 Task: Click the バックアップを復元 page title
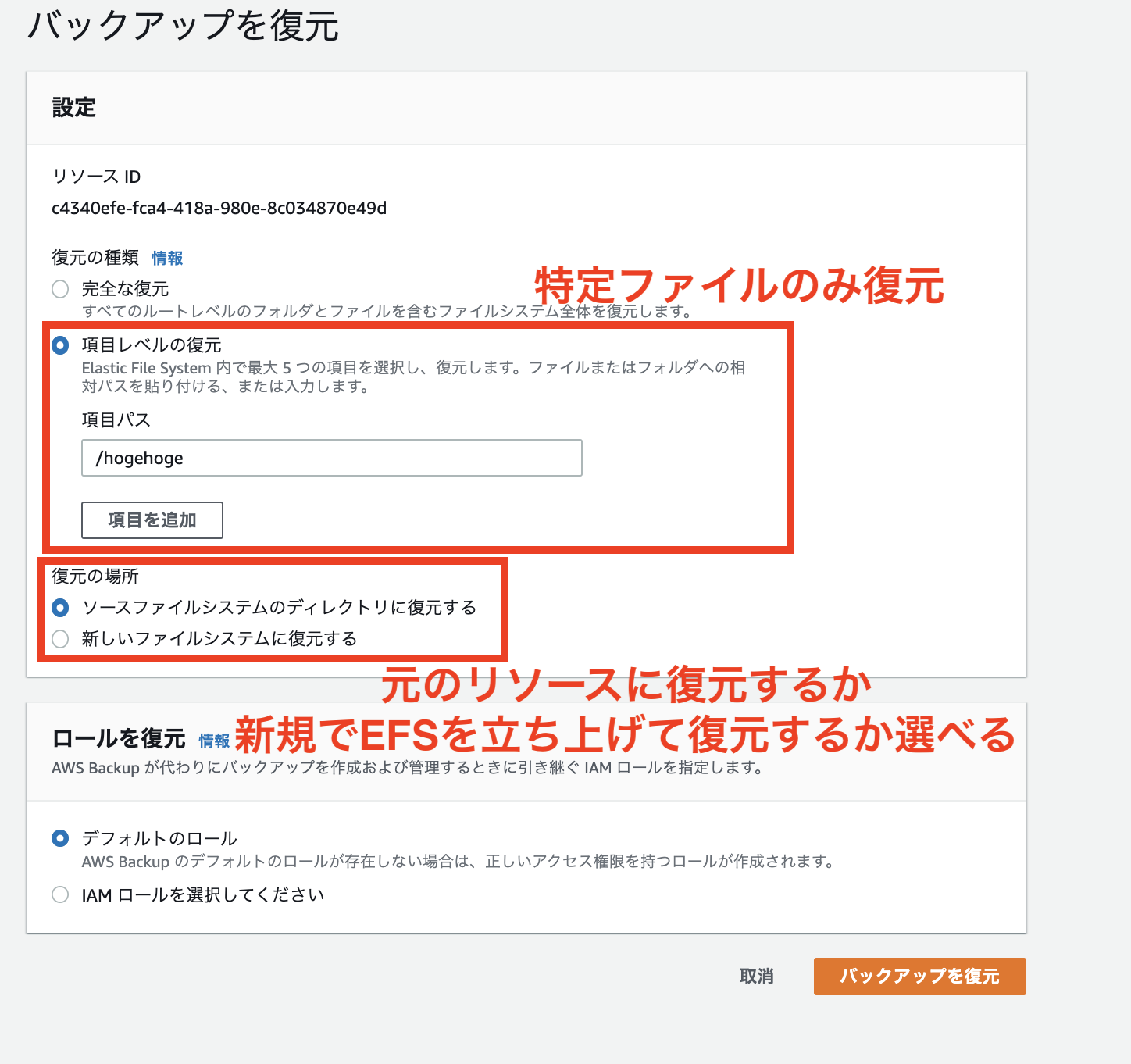[x=184, y=25]
